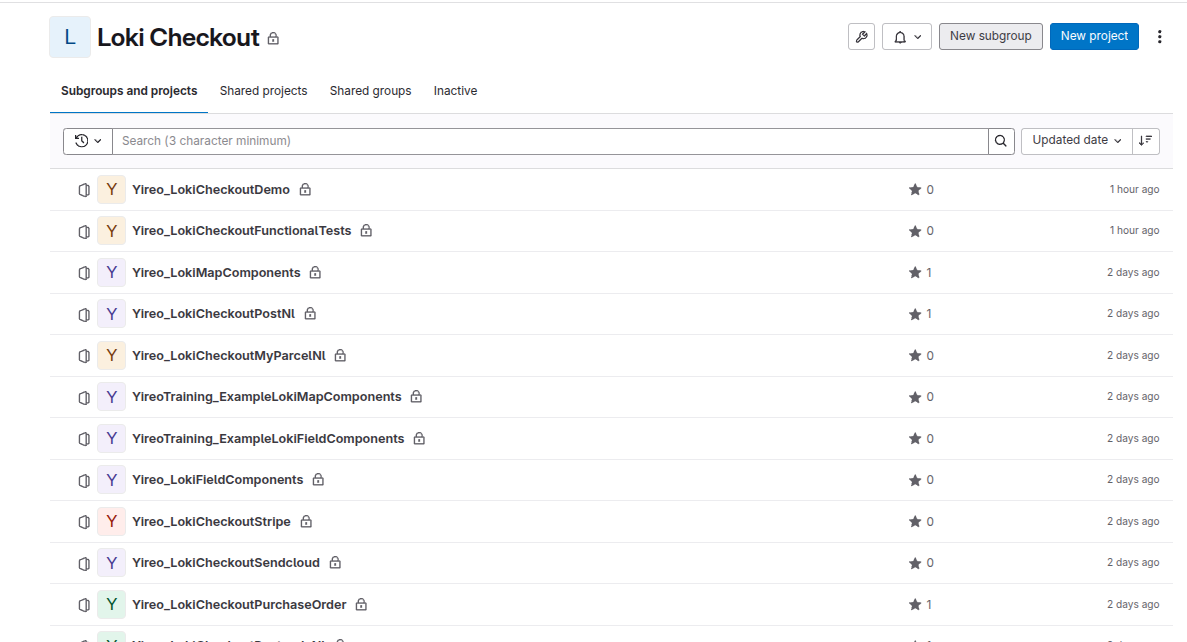Click the star icon for Yireo_LokiCheckoutDemo
1187x642 pixels.
914,190
